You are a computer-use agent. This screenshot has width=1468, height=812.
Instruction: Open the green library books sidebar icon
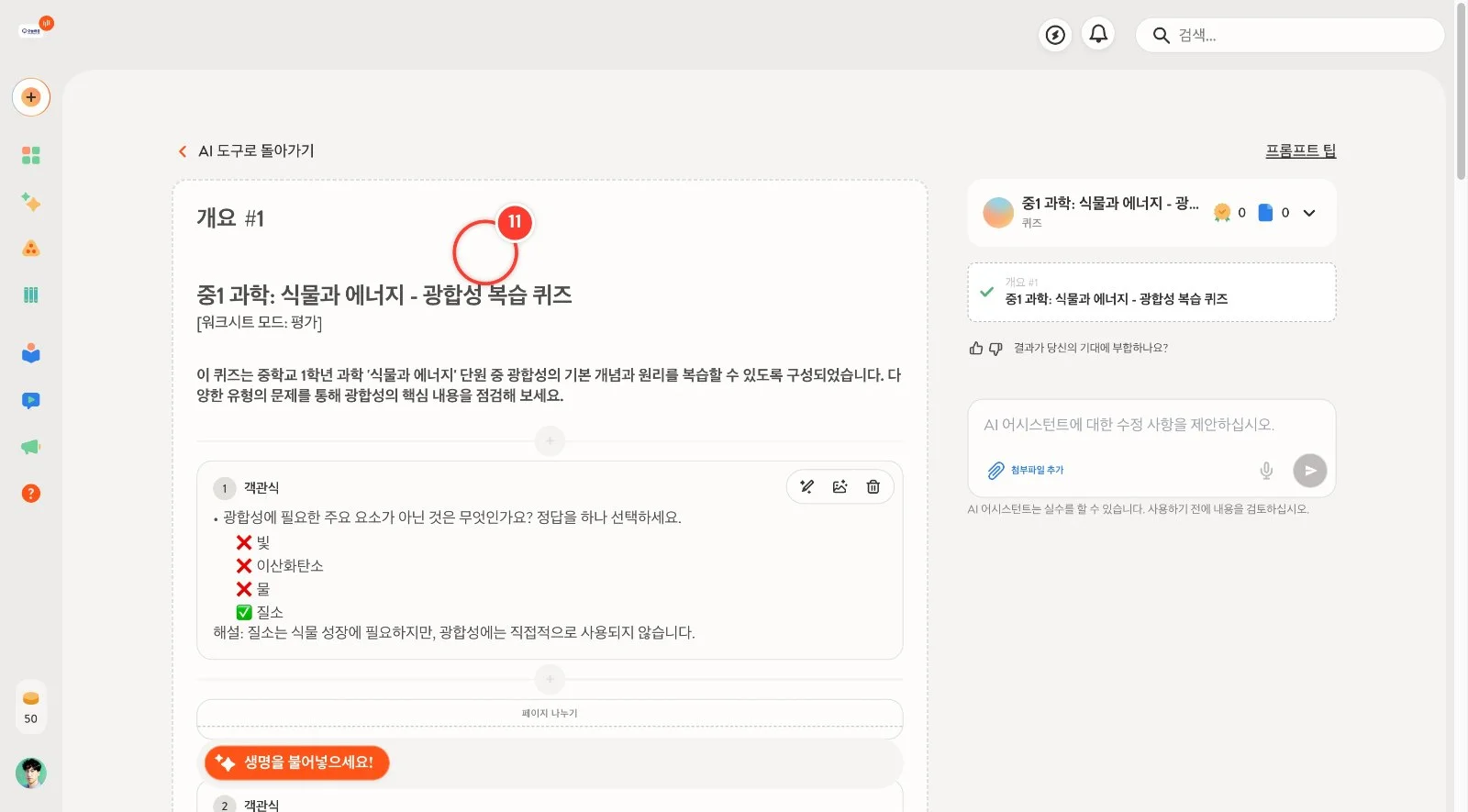tap(31, 295)
